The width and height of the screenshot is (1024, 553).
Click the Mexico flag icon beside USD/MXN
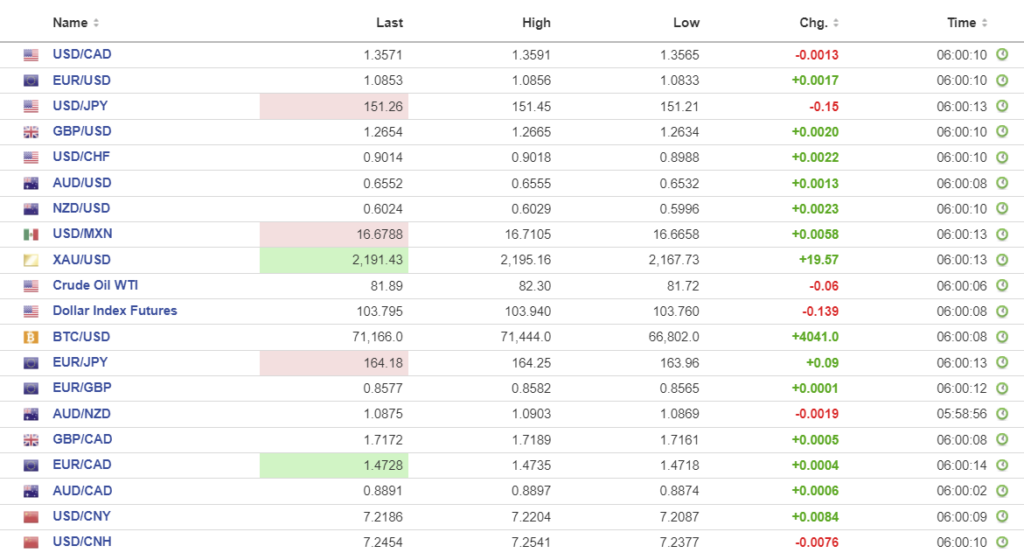pos(31,234)
